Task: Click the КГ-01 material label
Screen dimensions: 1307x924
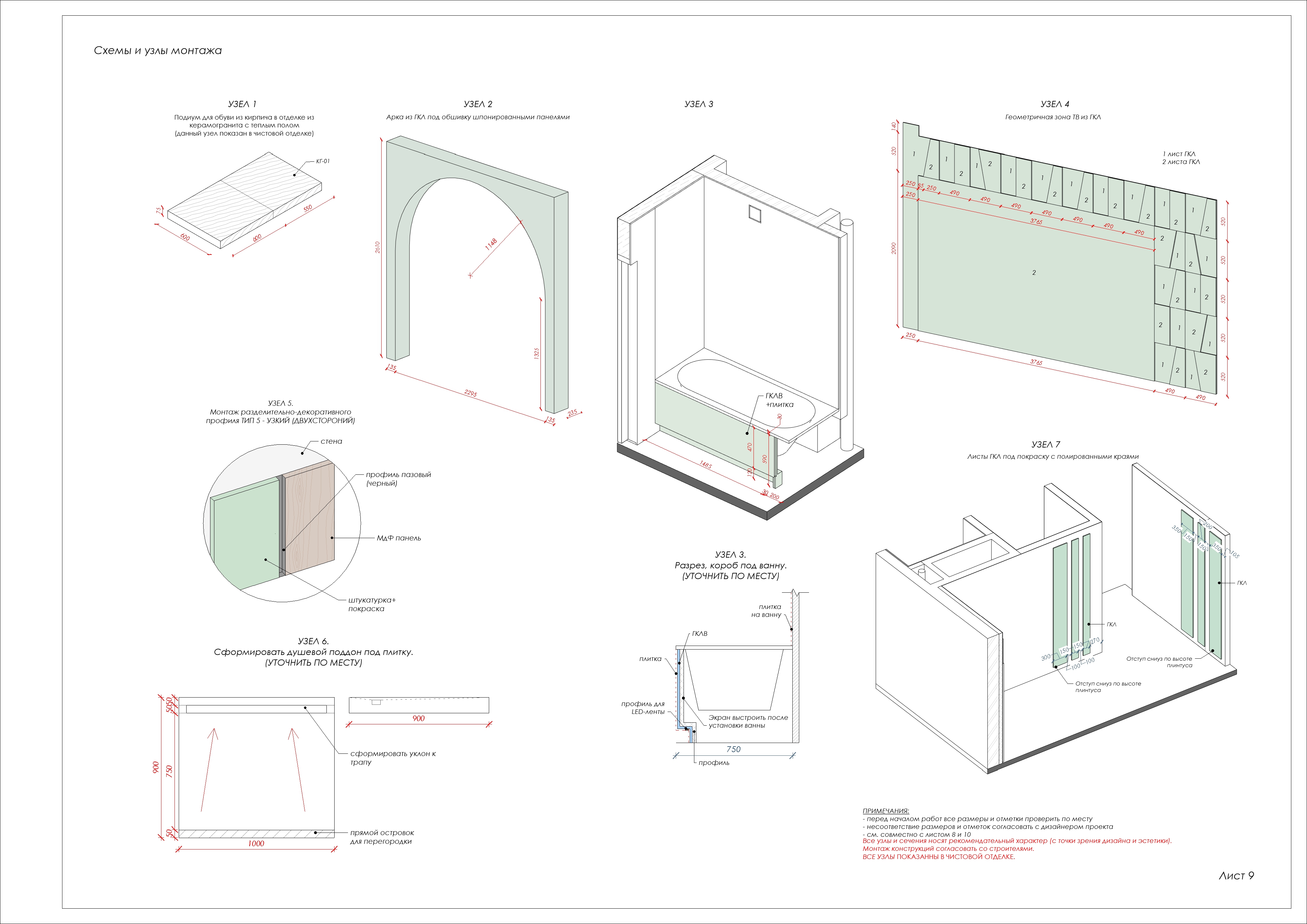Action: click(x=323, y=160)
